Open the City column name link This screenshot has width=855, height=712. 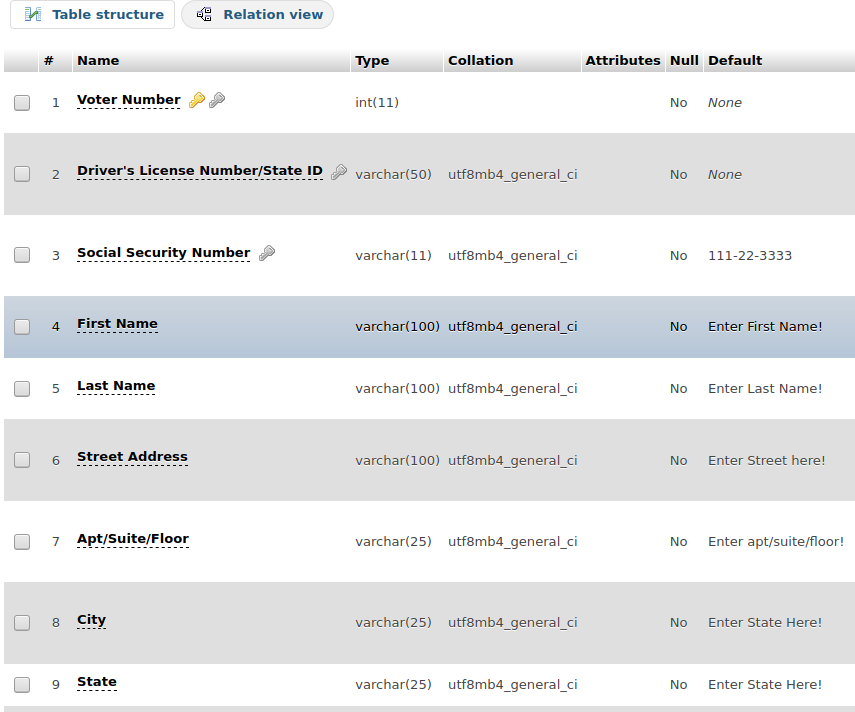[x=91, y=619]
